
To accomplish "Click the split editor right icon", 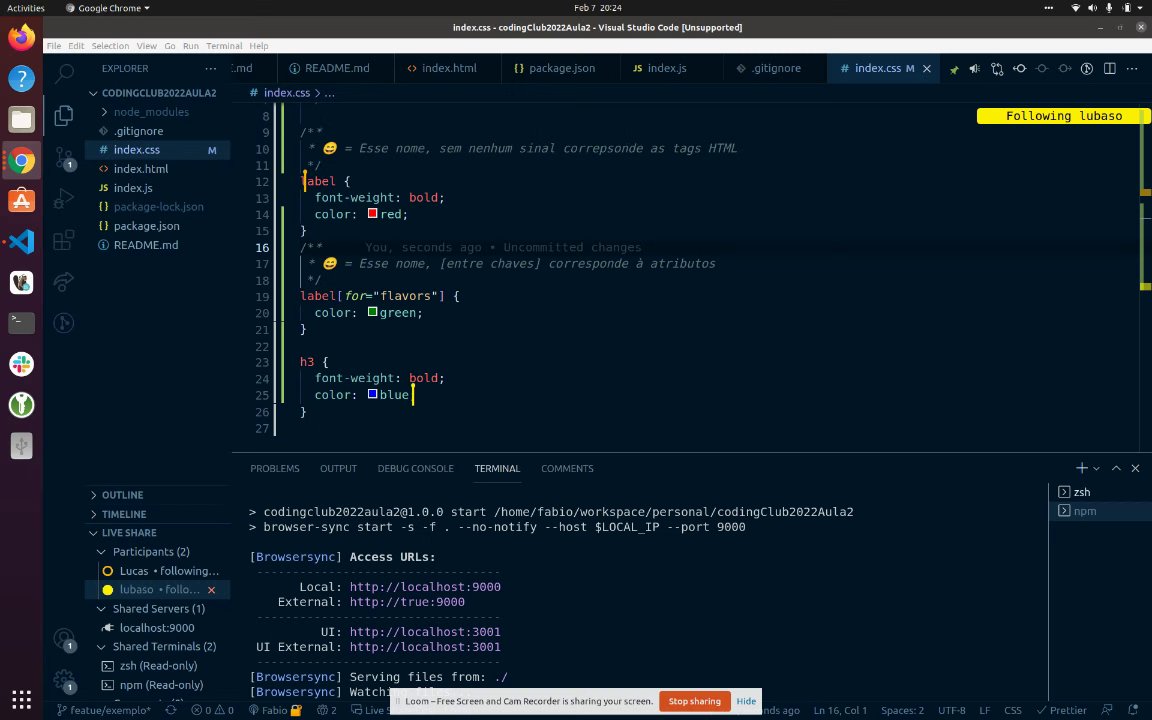I will pos(1108,69).
